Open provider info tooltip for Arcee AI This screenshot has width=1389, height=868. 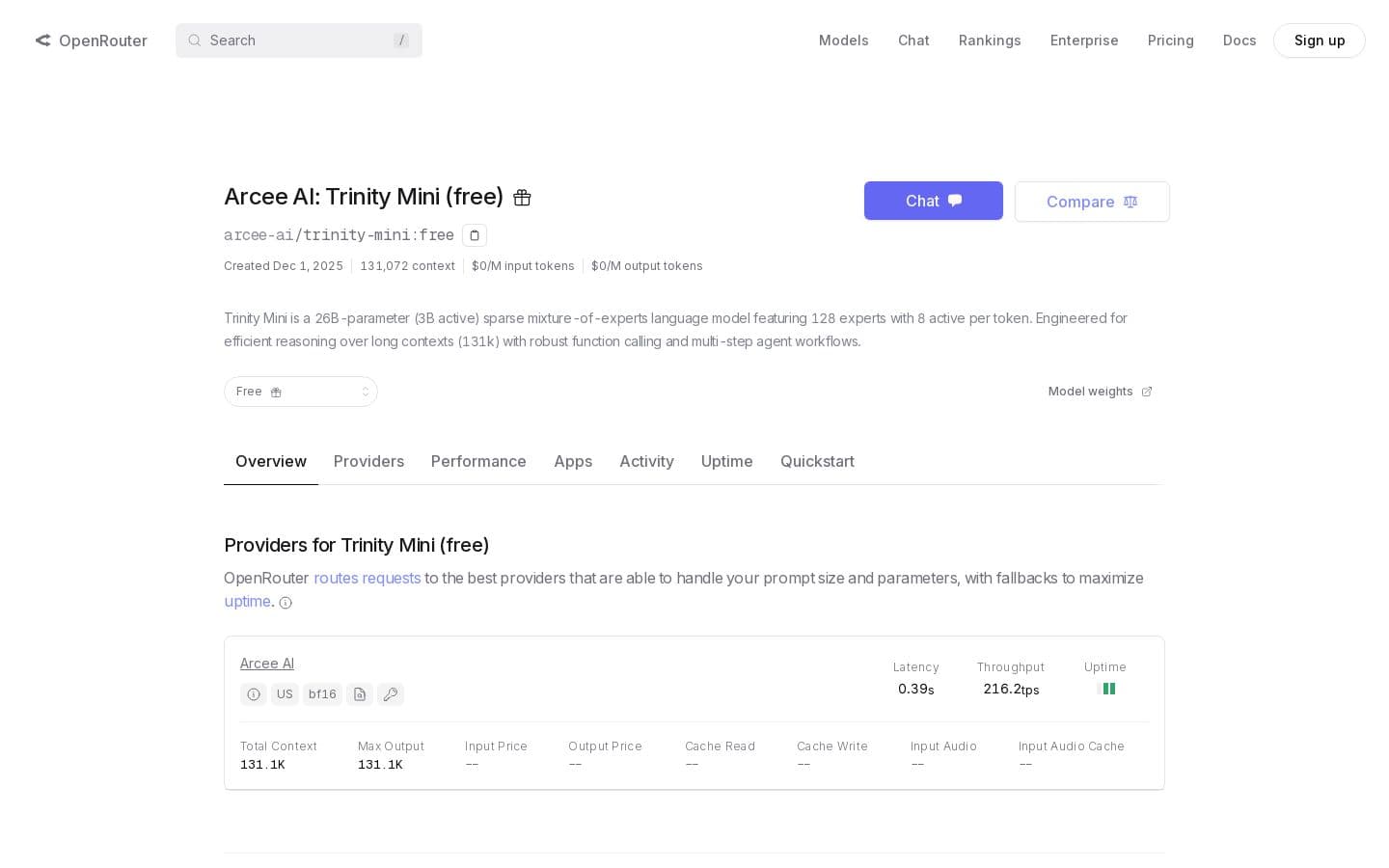click(254, 694)
